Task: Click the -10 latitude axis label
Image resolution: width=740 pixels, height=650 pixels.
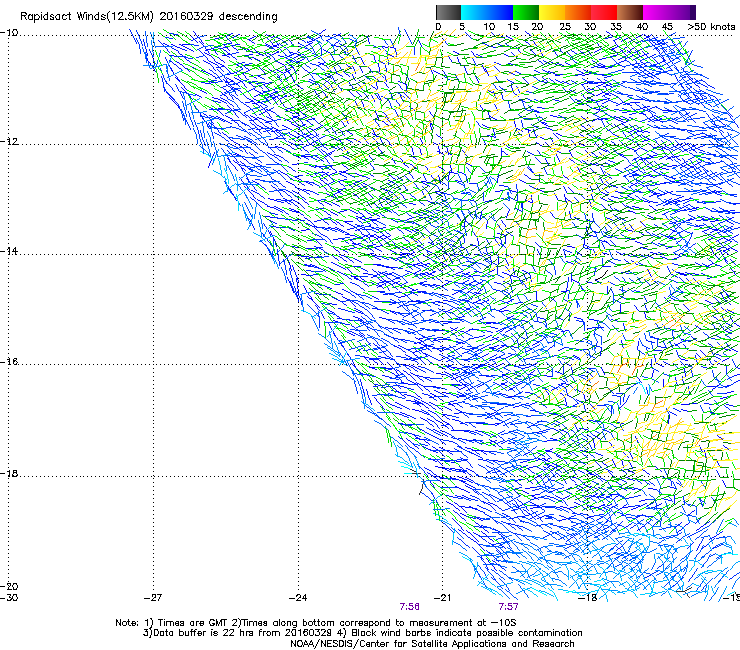Action: 9,33
